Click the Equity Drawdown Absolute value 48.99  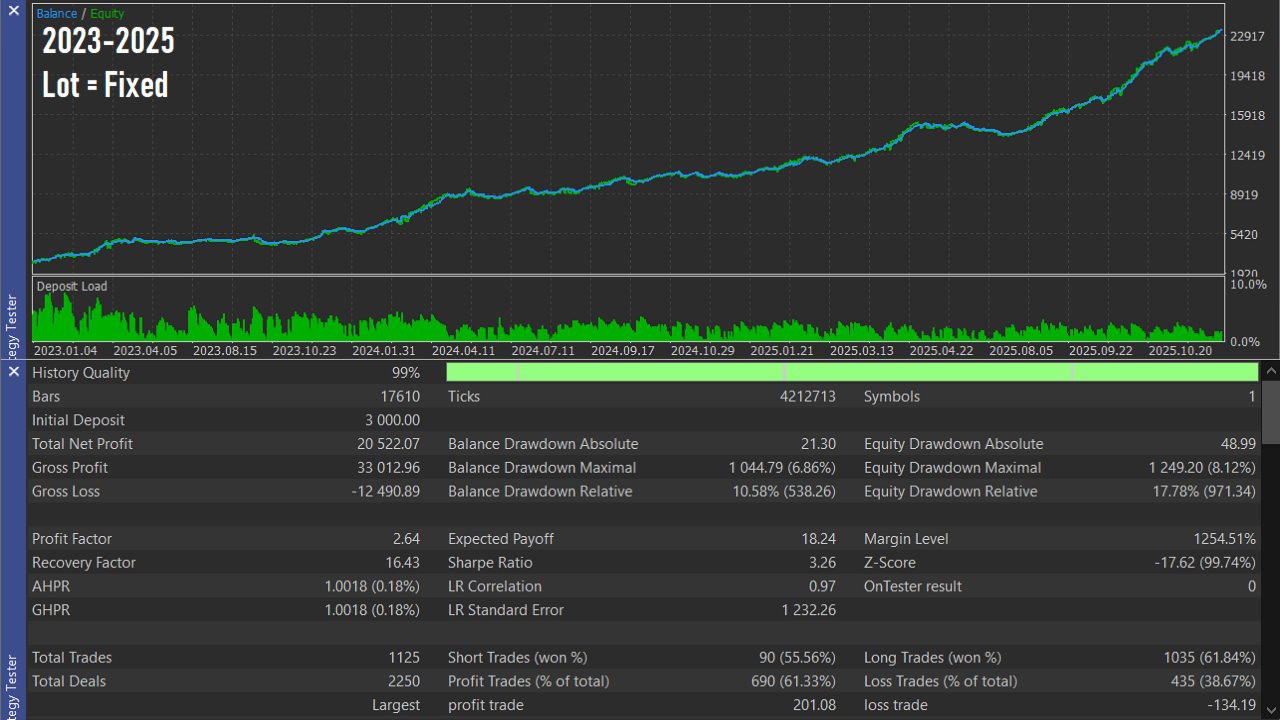pyautogui.click(x=1236, y=444)
